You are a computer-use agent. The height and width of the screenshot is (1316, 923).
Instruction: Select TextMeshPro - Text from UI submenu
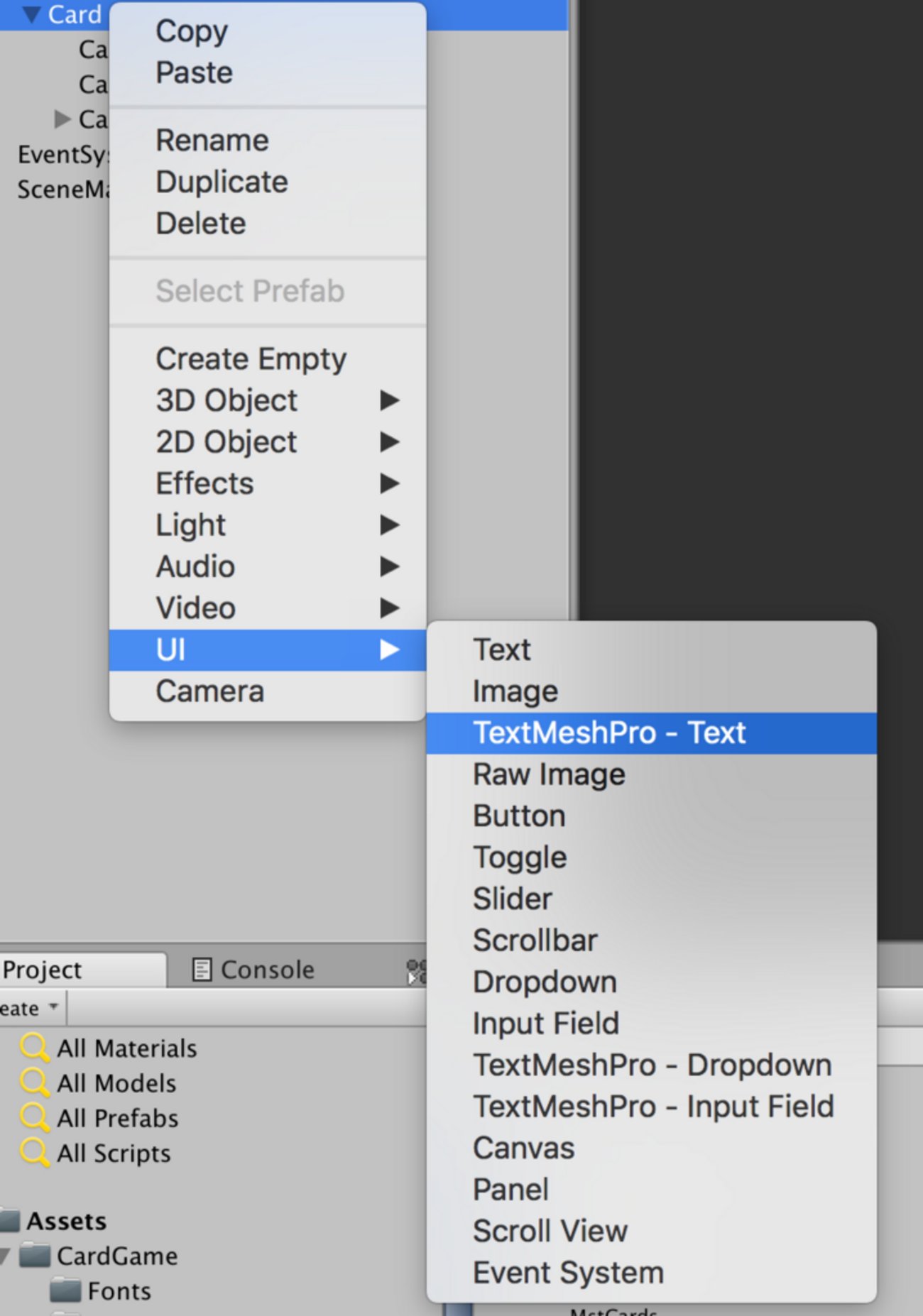[x=609, y=733]
